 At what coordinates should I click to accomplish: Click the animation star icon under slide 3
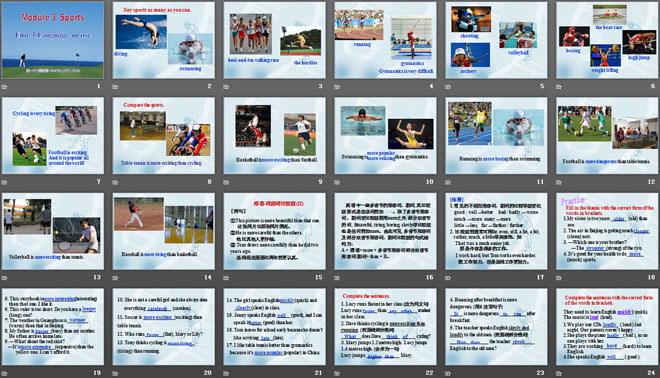tap(226, 87)
